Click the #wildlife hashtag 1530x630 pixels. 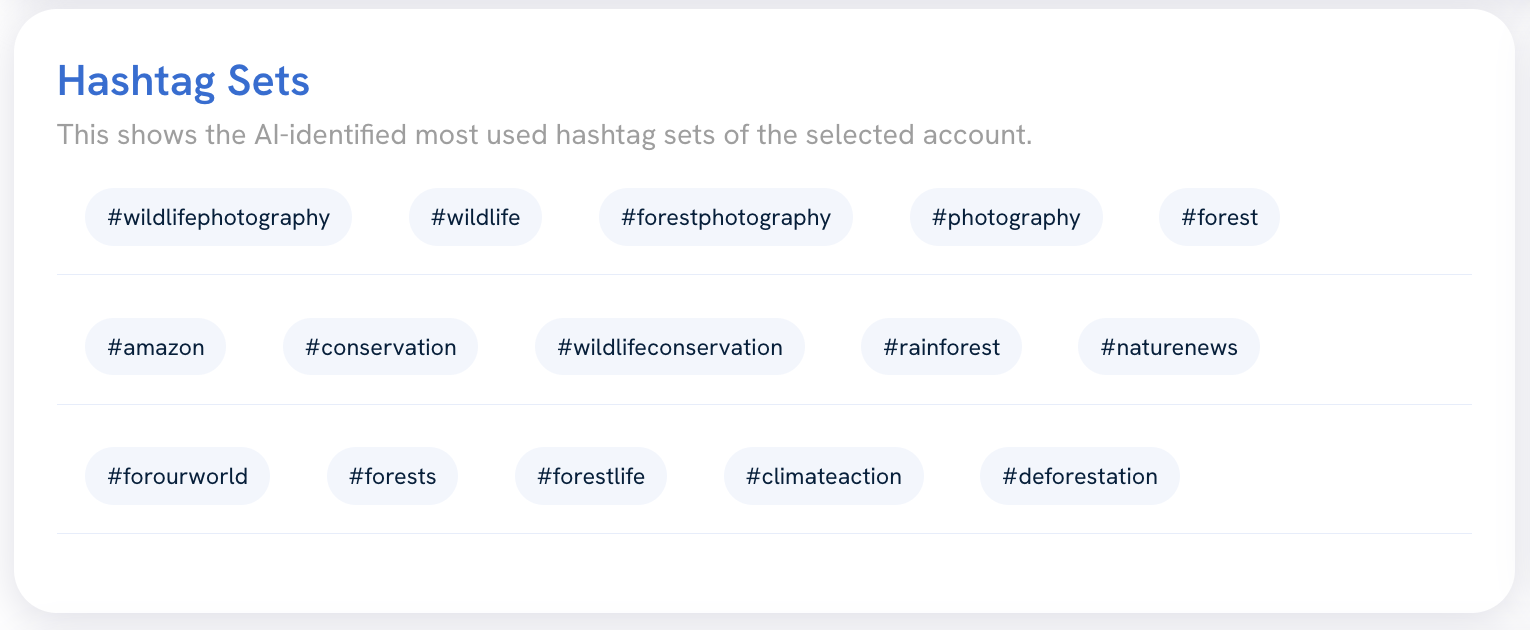[475, 216]
